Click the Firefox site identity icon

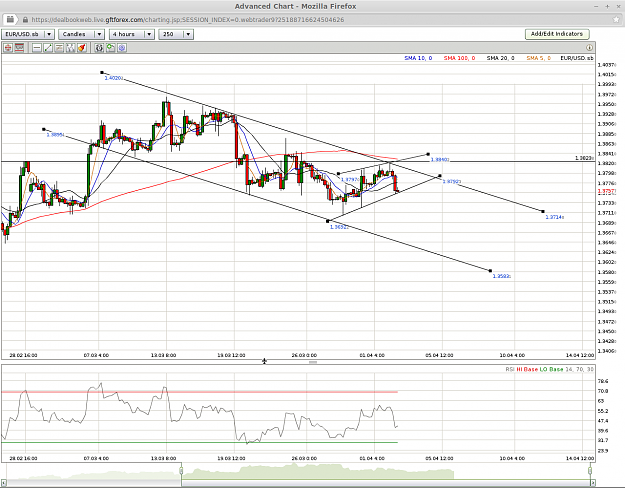10,20
